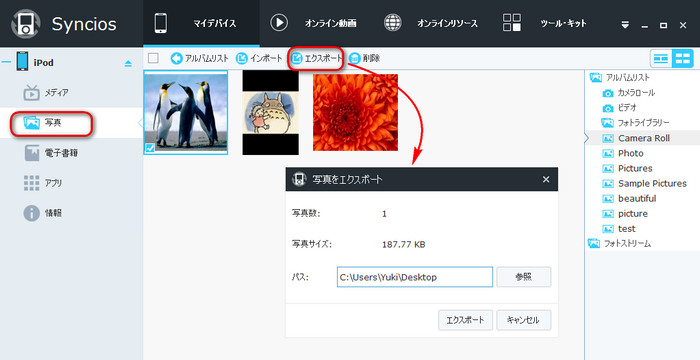Uncheck the penguins photo checkbox
The image size is (700, 360).
[x=150, y=148]
